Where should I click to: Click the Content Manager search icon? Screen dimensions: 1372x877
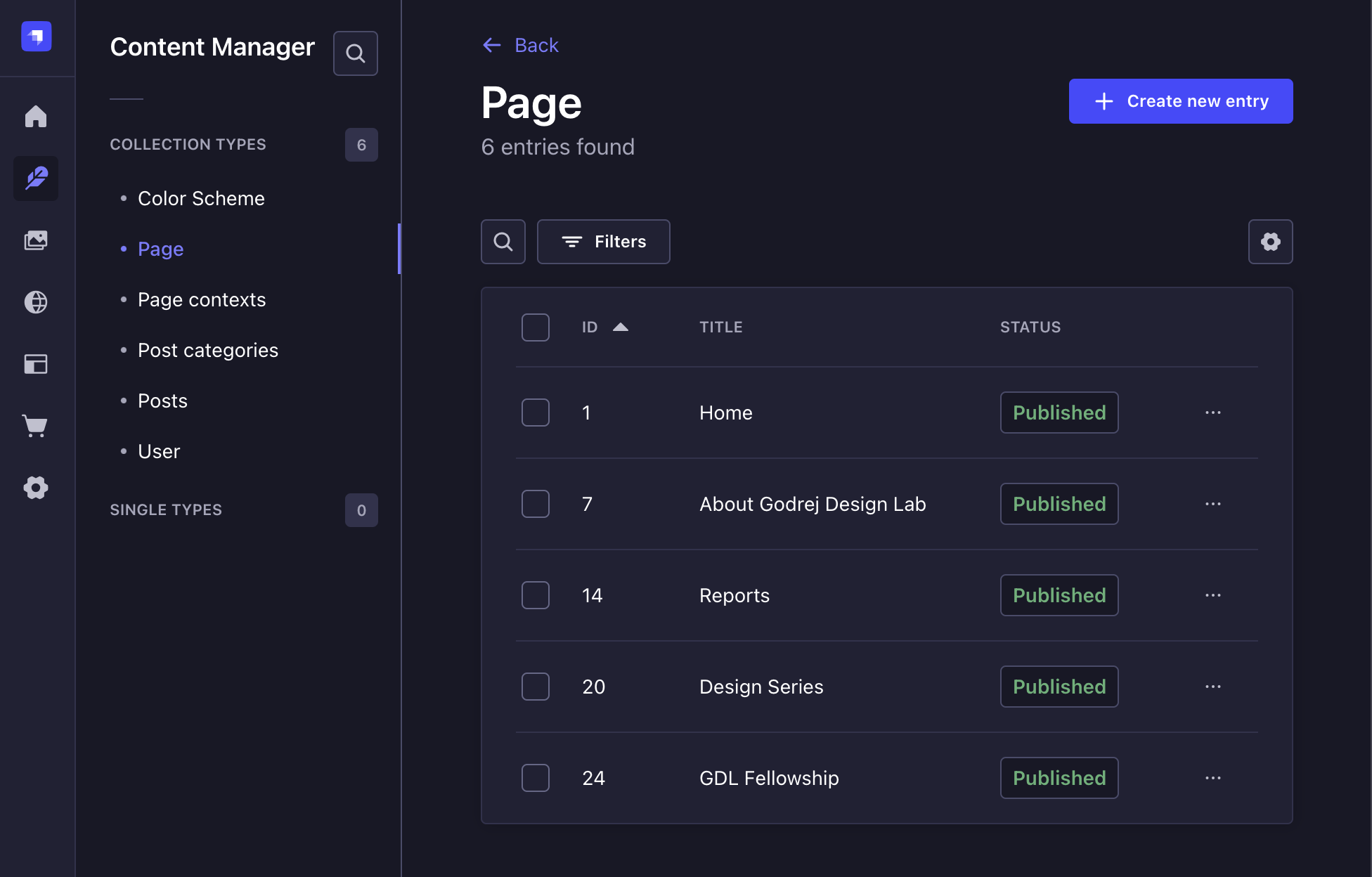pos(356,53)
